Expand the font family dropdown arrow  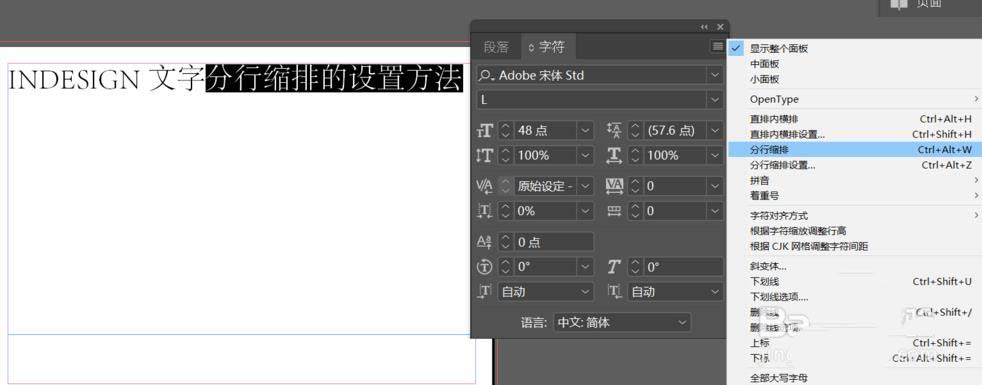pos(715,75)
